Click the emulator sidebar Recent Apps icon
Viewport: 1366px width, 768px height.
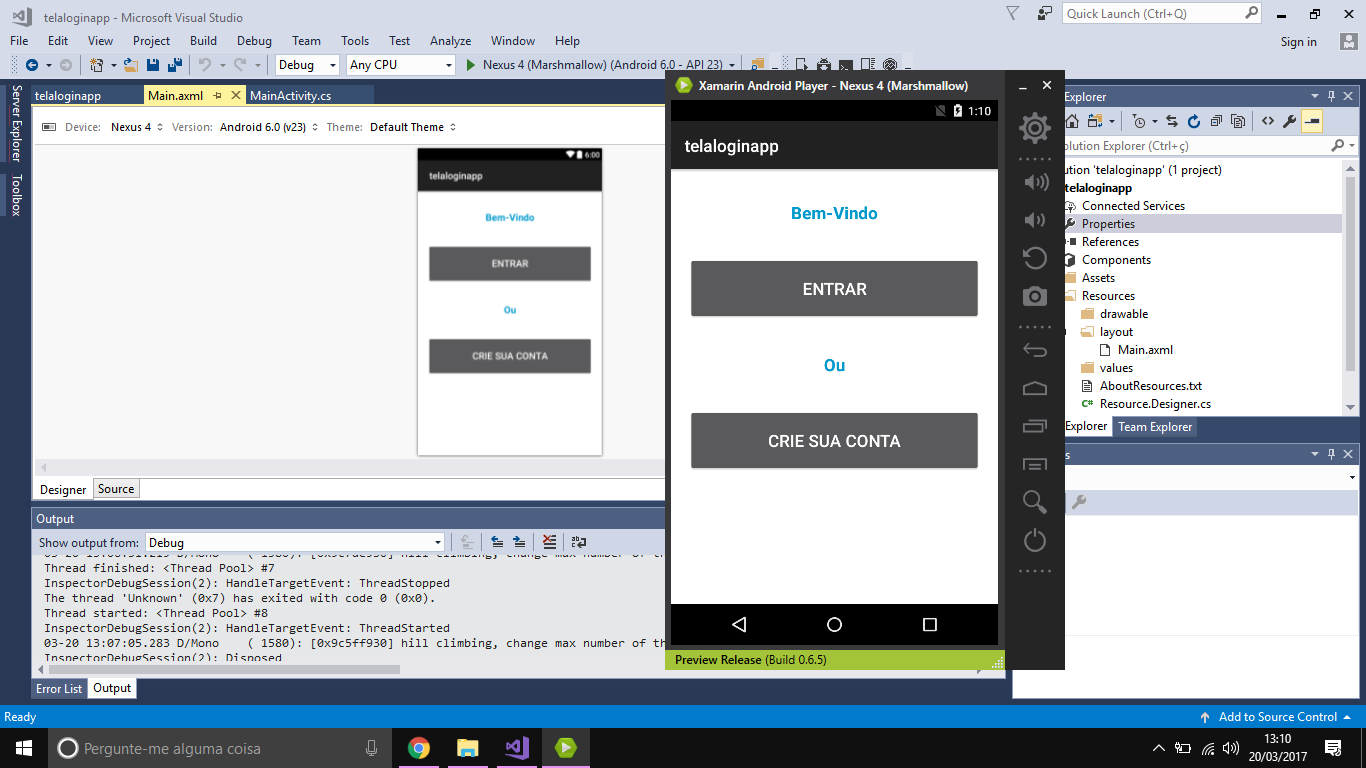point(1035,426)
